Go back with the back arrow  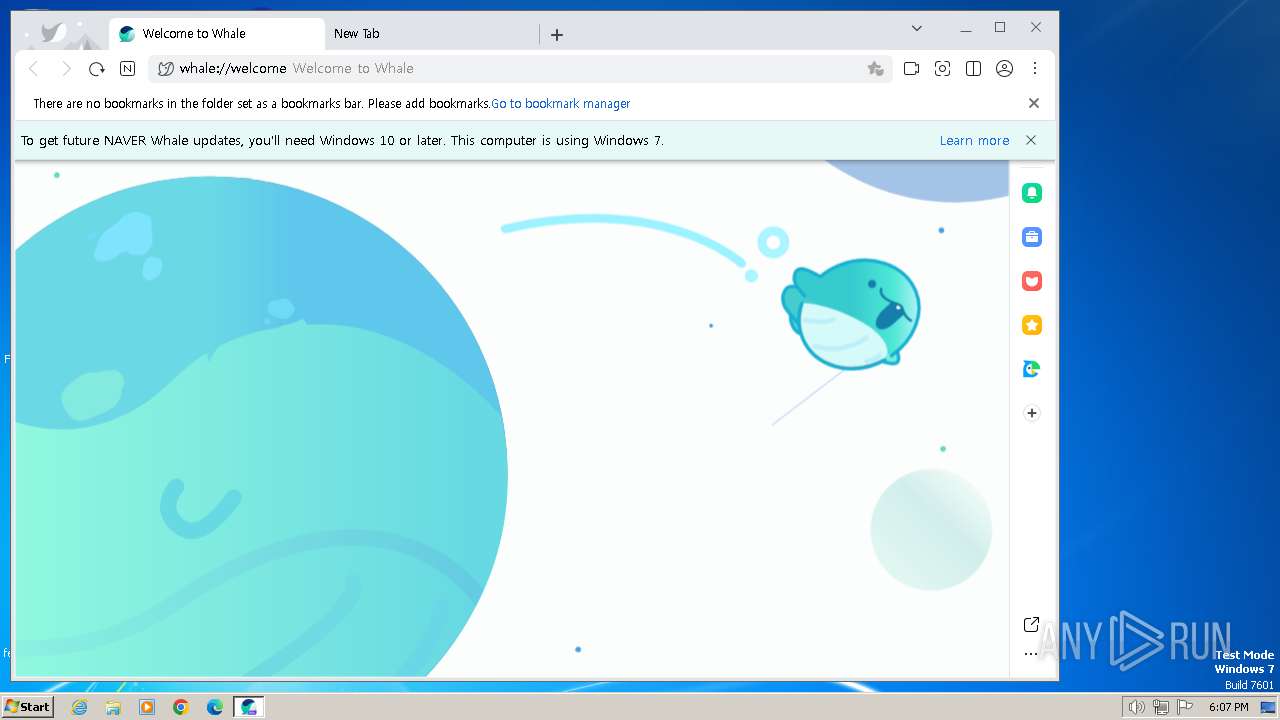point(33,69)
